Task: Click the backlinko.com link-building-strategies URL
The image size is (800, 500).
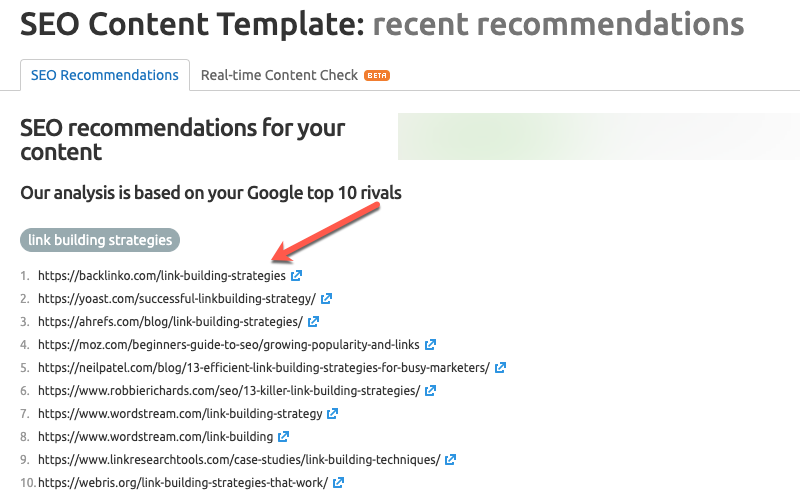Action: pos(162,275)
